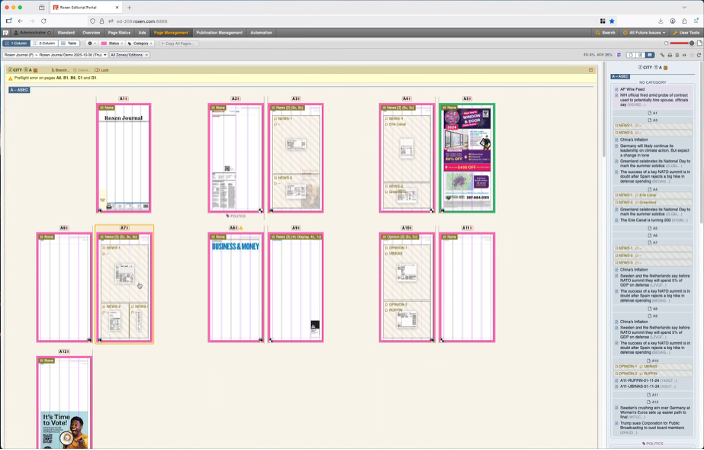
Task: Click the OPINION-1 slot on page A10
Action: coord(407,273)
